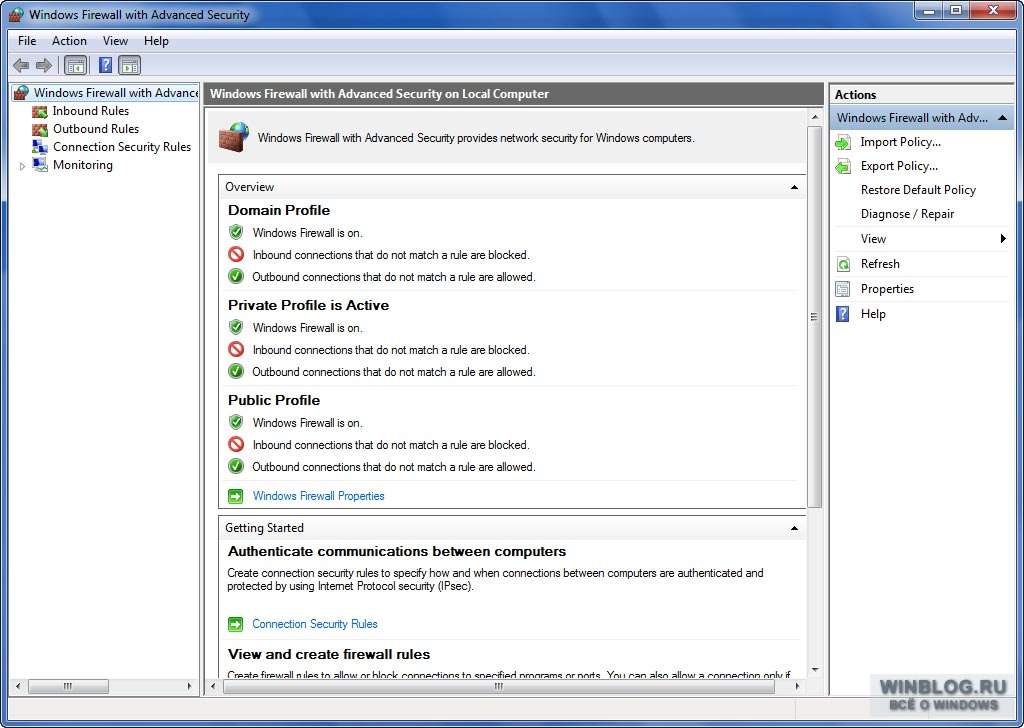Toggle the Show/Hide Console Tree toolbar icon

click(x=76, y=65)
